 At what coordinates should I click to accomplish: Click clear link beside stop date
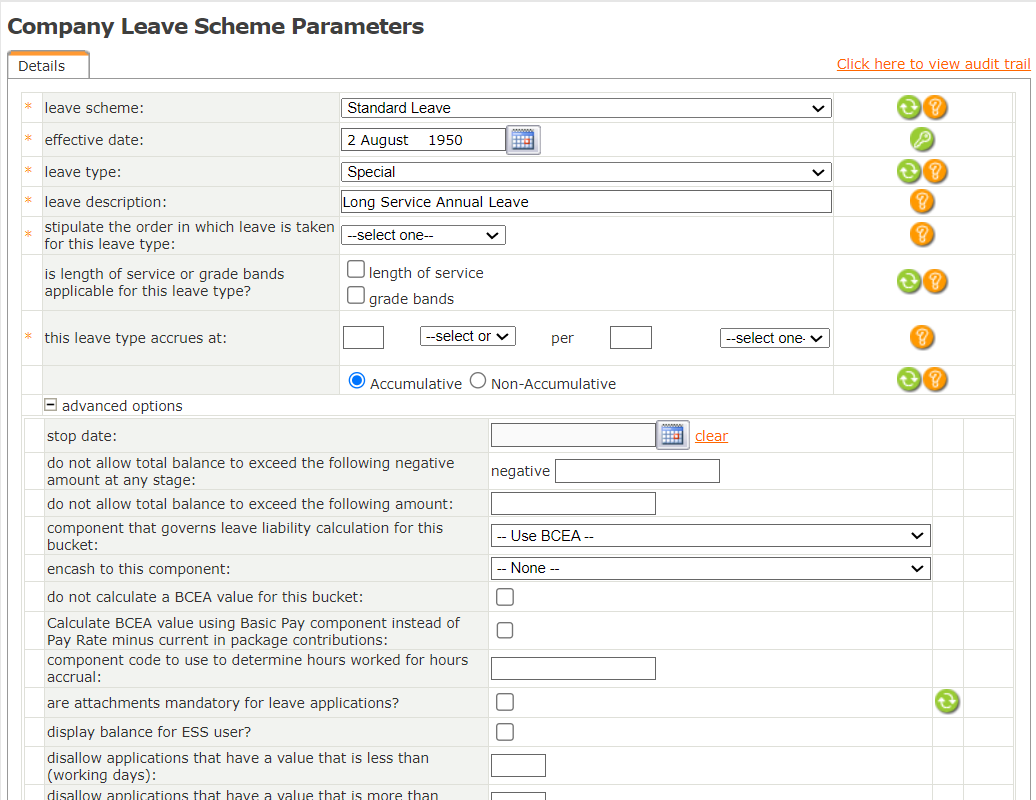click(711, 436)
